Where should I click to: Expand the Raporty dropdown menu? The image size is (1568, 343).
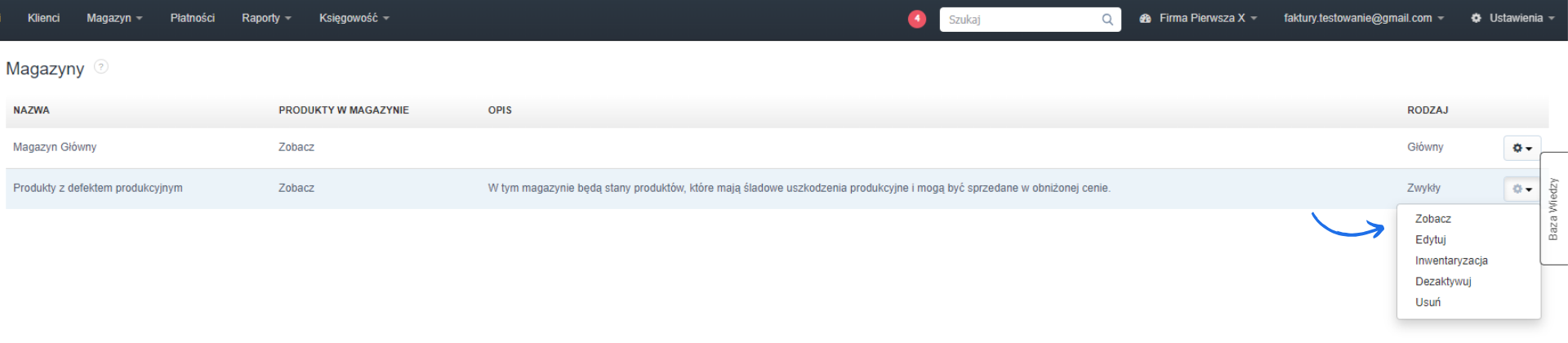click(x=266, y=18)
